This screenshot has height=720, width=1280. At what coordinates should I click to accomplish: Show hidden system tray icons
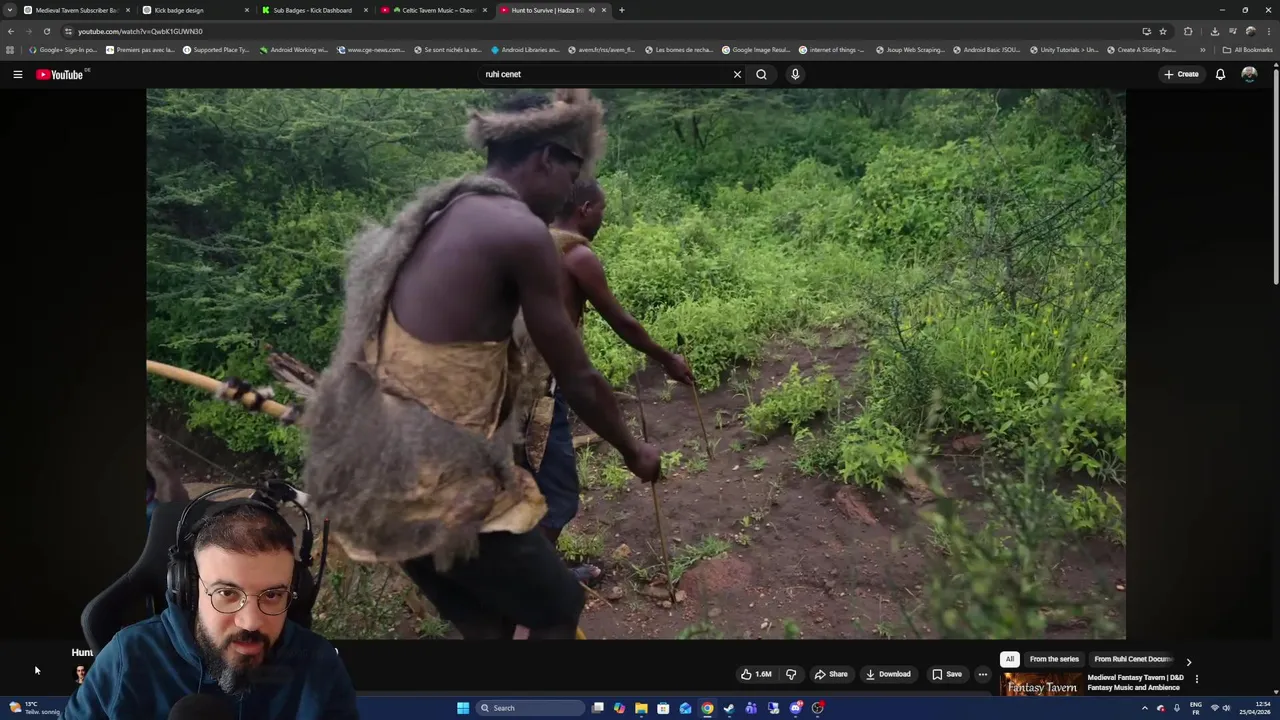click(x=1145, y=708)
